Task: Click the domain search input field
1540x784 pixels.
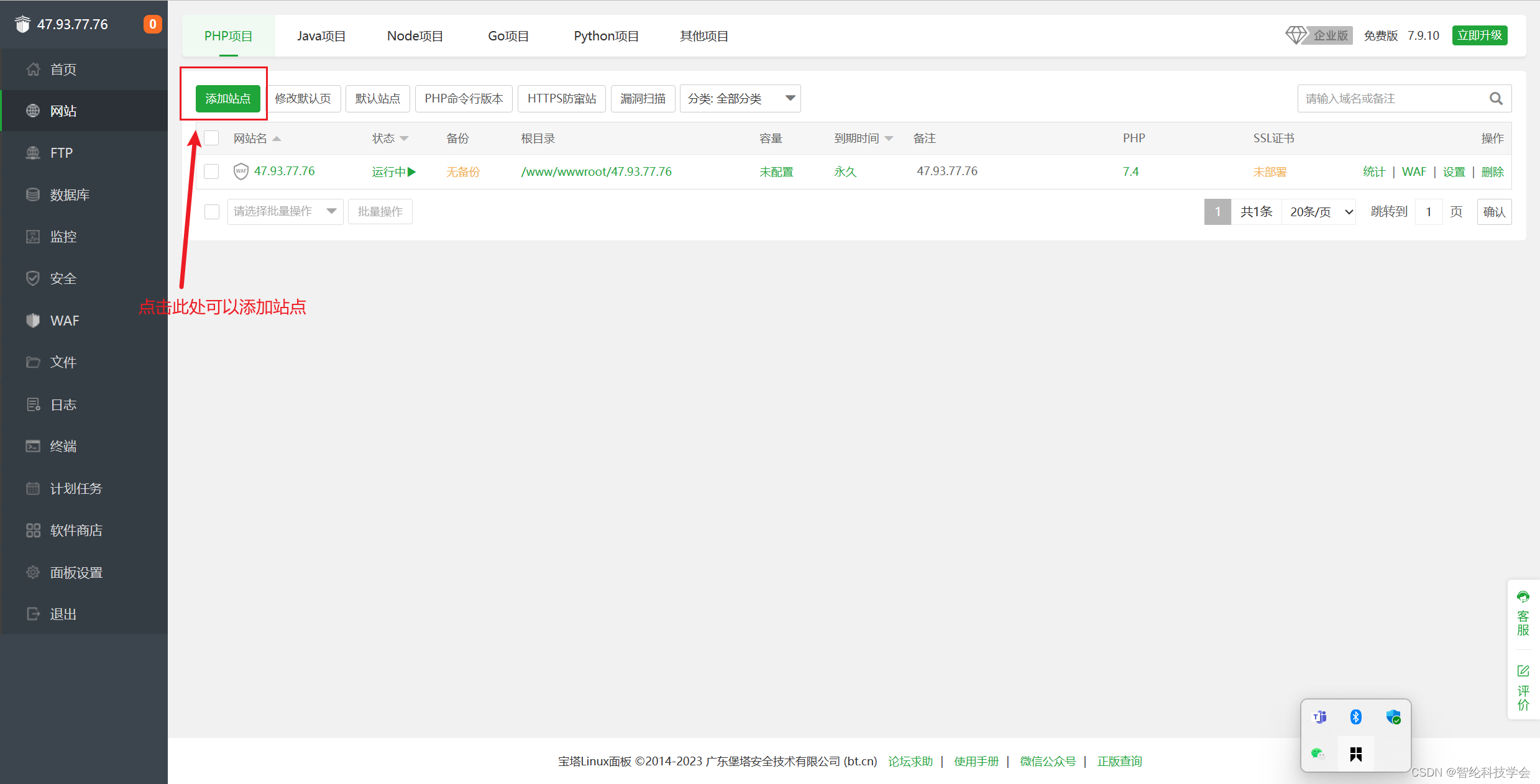Action: (x=1392, y=99)
